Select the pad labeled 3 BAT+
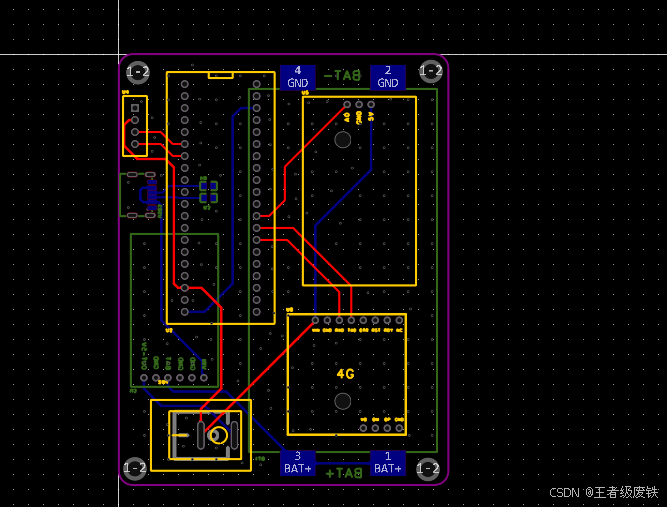This screenshot has height=507, width=667. click(298, 463)
